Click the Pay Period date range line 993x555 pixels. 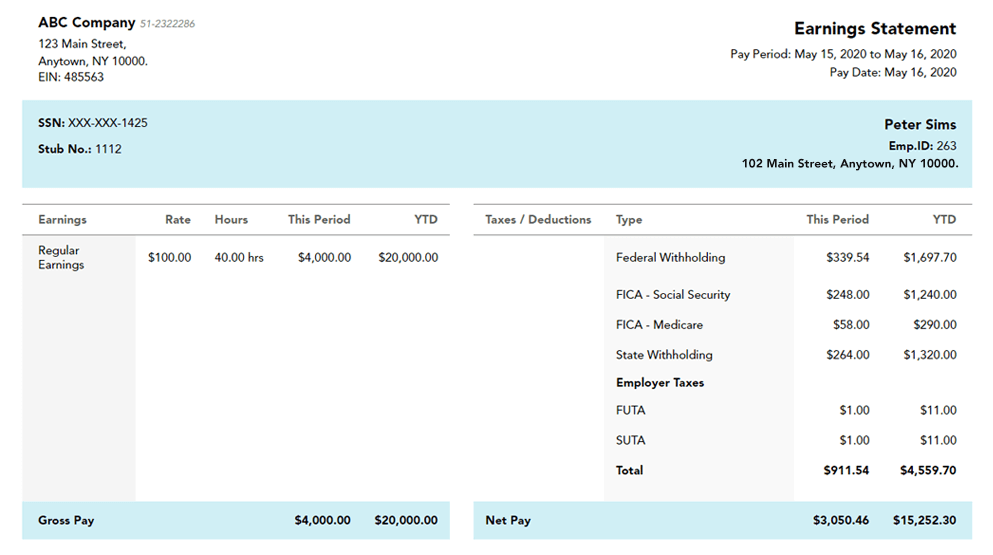point(843,54)
